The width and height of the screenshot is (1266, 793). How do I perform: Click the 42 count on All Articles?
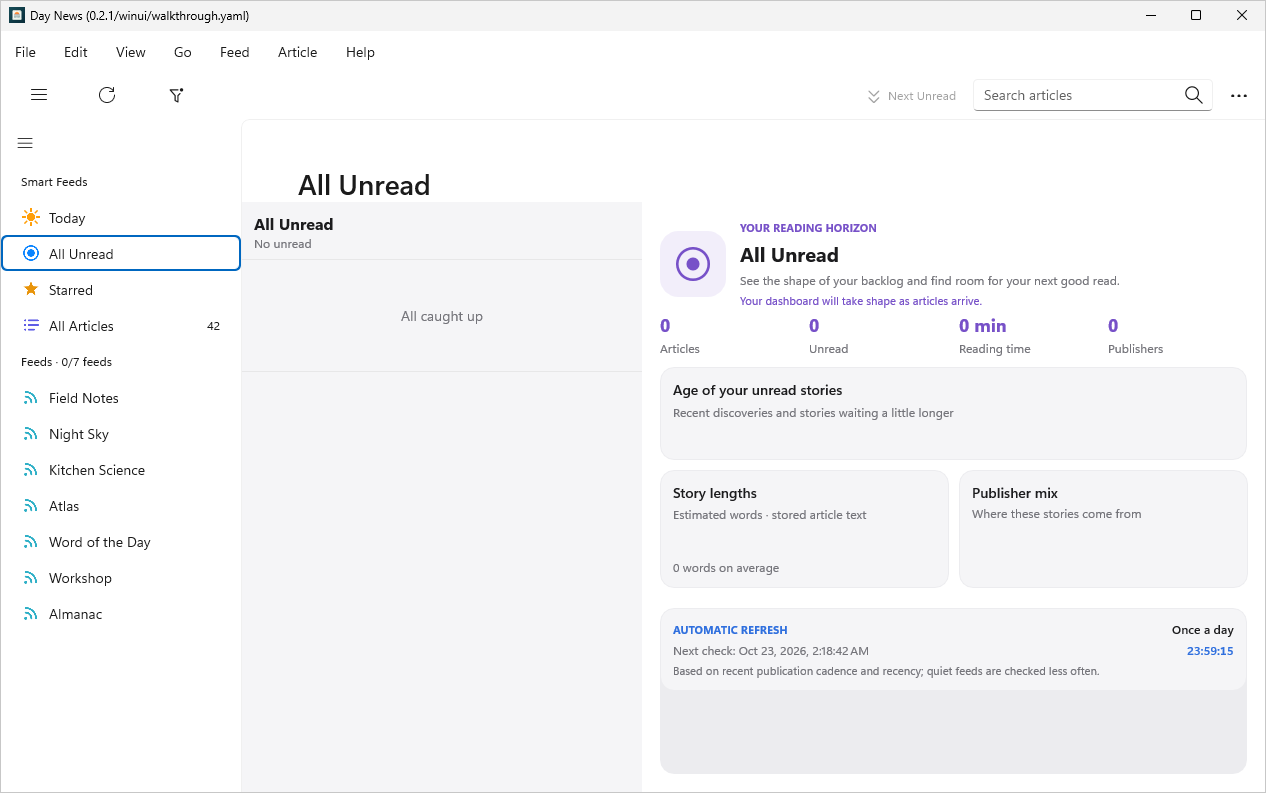point(213,326)
